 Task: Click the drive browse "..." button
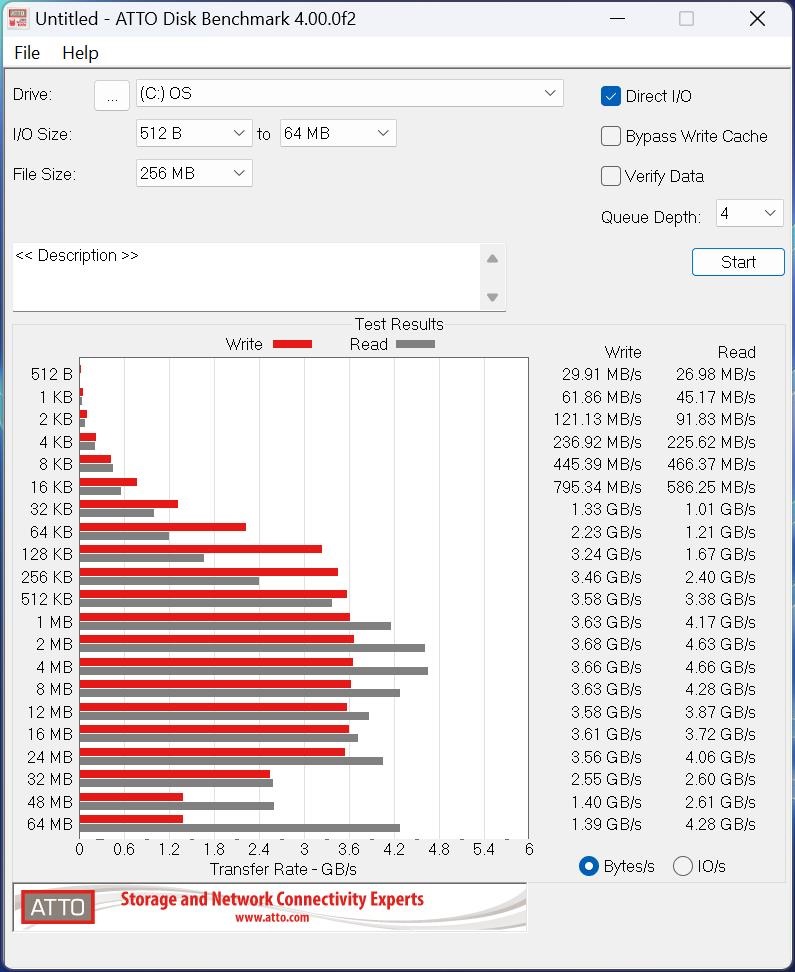click(x=112, y=94)
